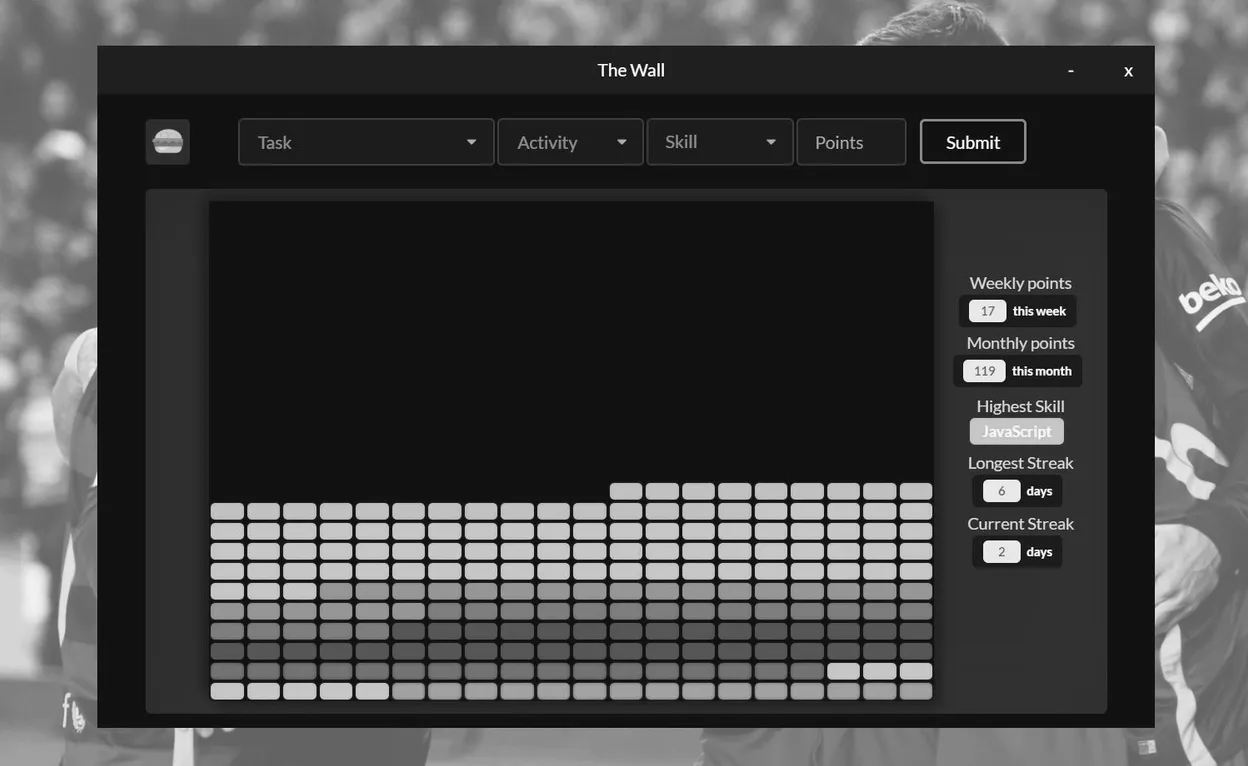Open the Activity dropdown
Viewport: 1248px width, 766px height.
(x=570, y=142)
